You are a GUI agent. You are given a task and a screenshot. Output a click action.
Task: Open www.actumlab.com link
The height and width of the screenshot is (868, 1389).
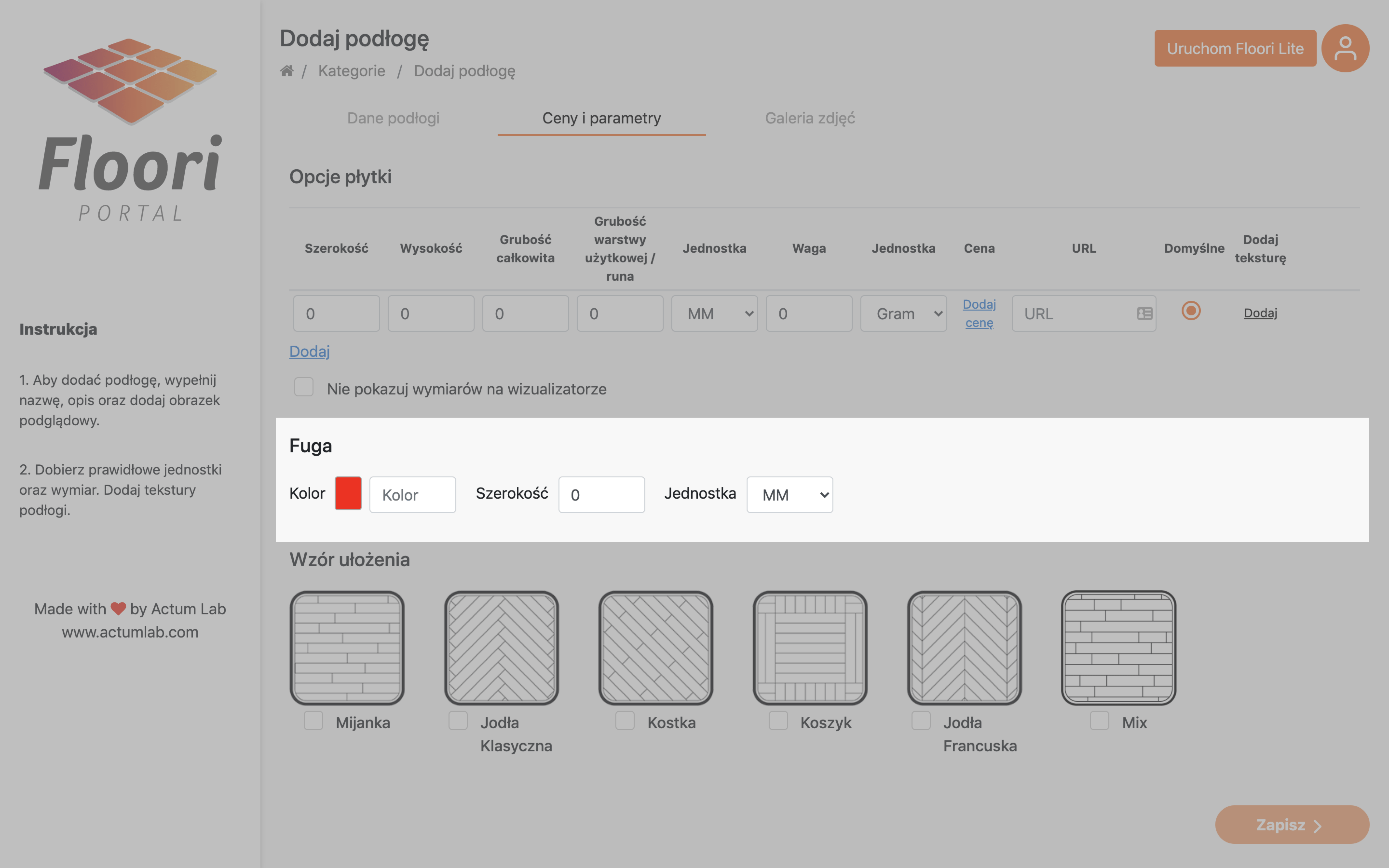(130, 632)
